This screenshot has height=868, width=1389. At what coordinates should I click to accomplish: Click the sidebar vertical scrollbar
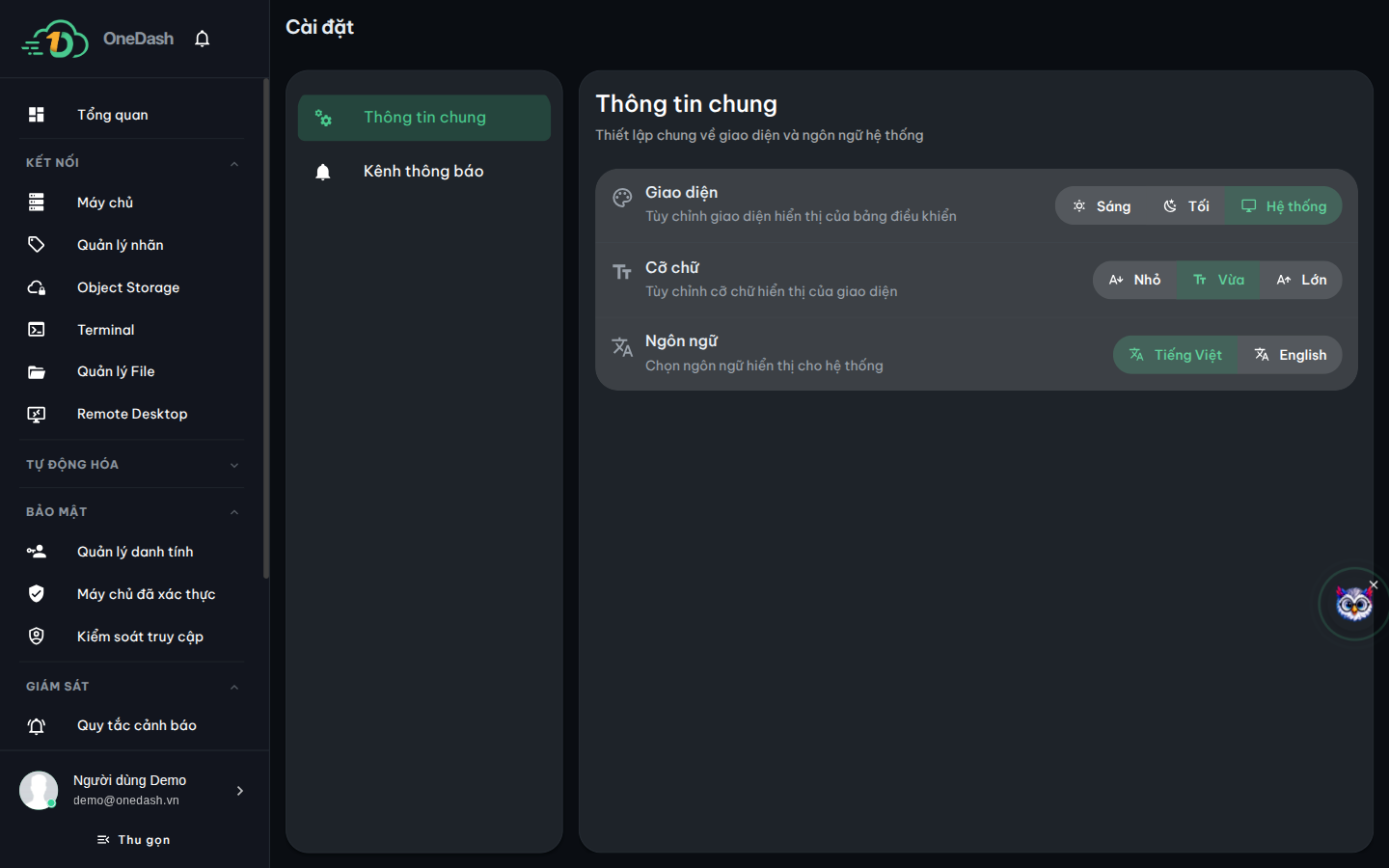click(x=266, y=328)
